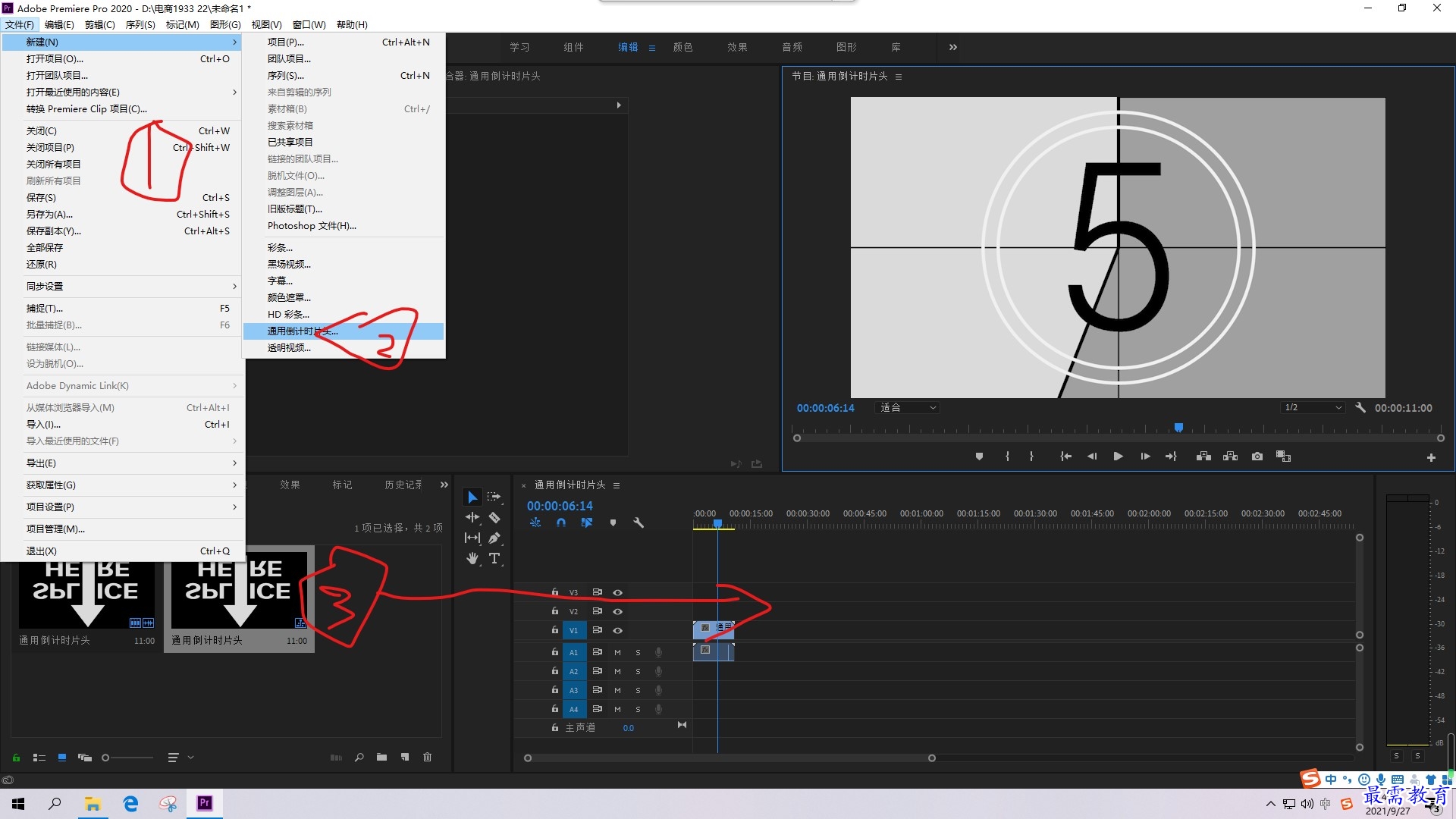Expand workspace overflow chevron
Screen dimensions: 1456x819
(x=953, y=47)
